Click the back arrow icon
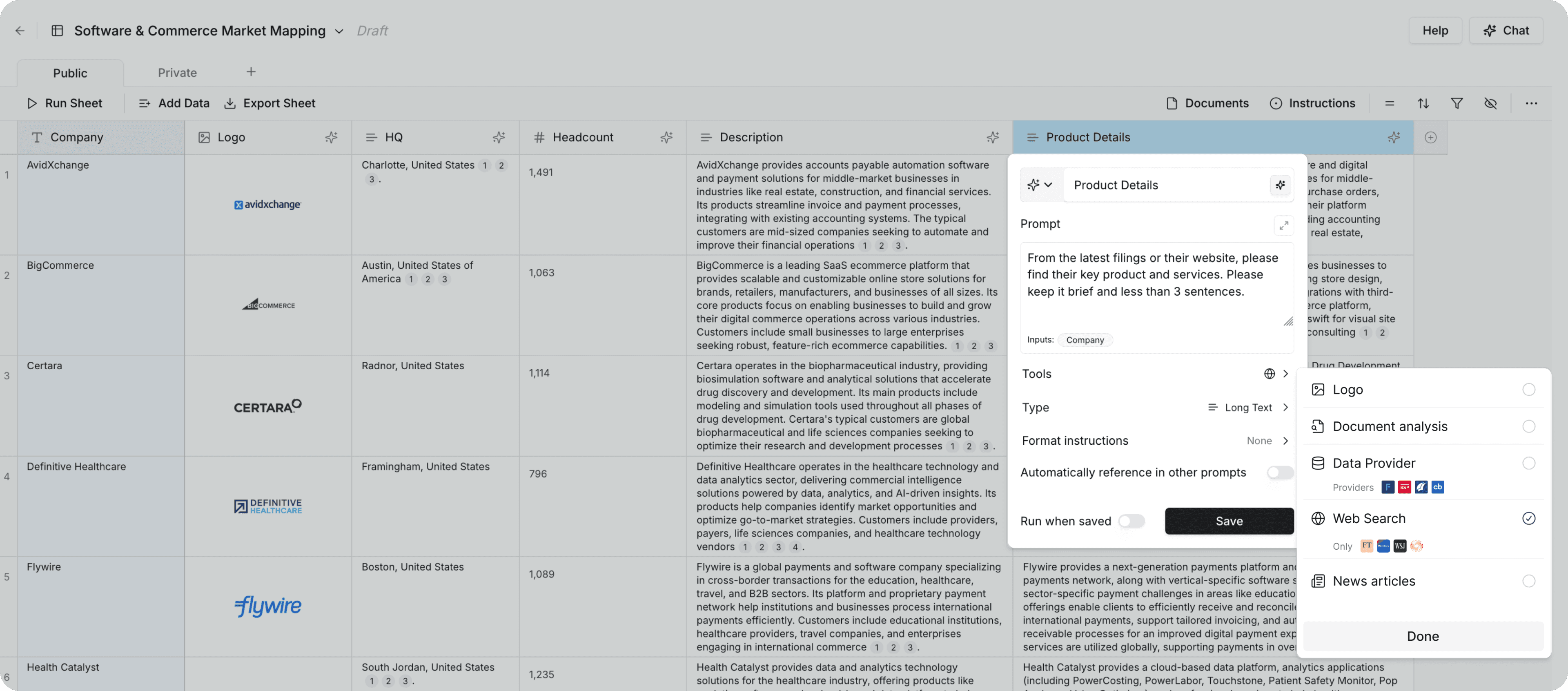Viewport: 1568px width, 691px height. tap(20, 31)
